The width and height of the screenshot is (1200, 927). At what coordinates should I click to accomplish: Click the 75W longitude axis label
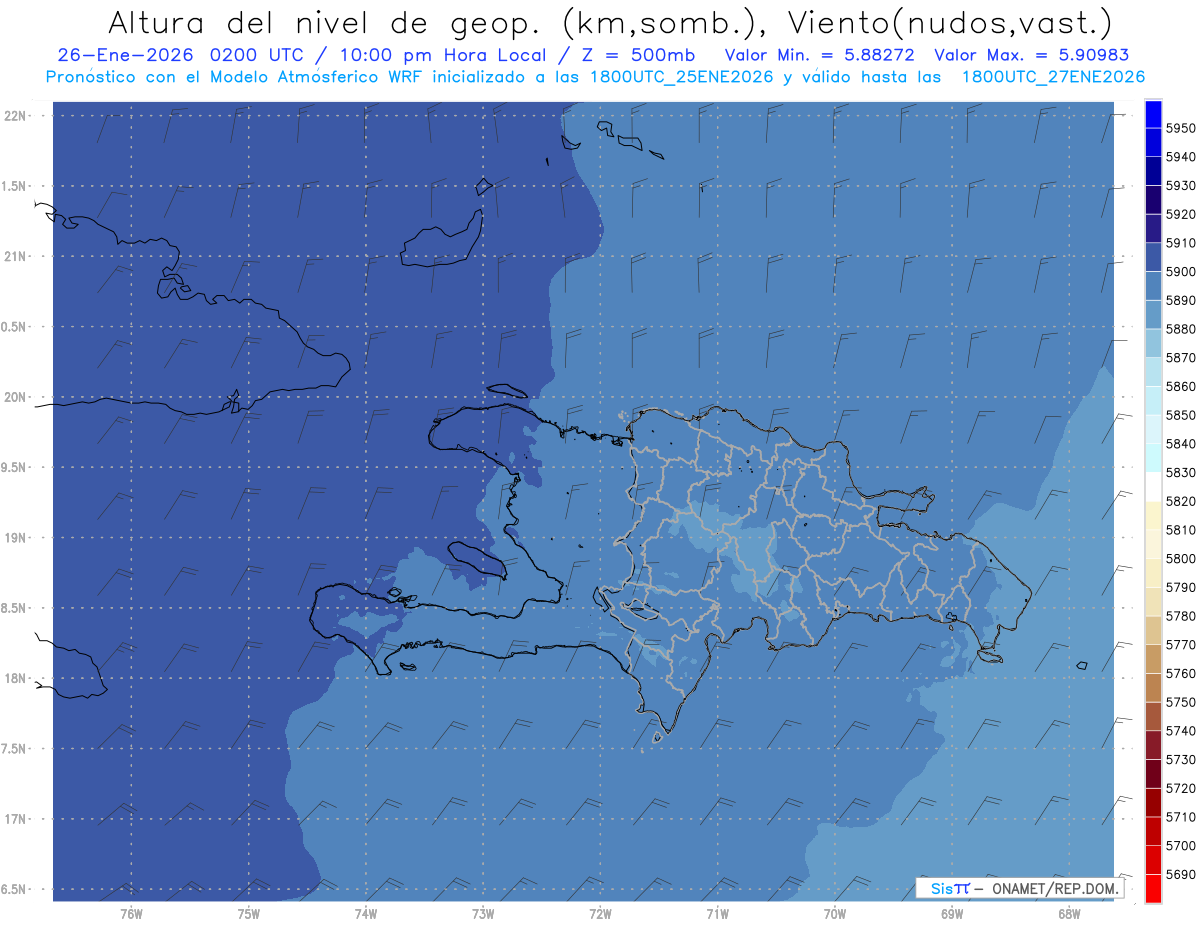point(249,913)
